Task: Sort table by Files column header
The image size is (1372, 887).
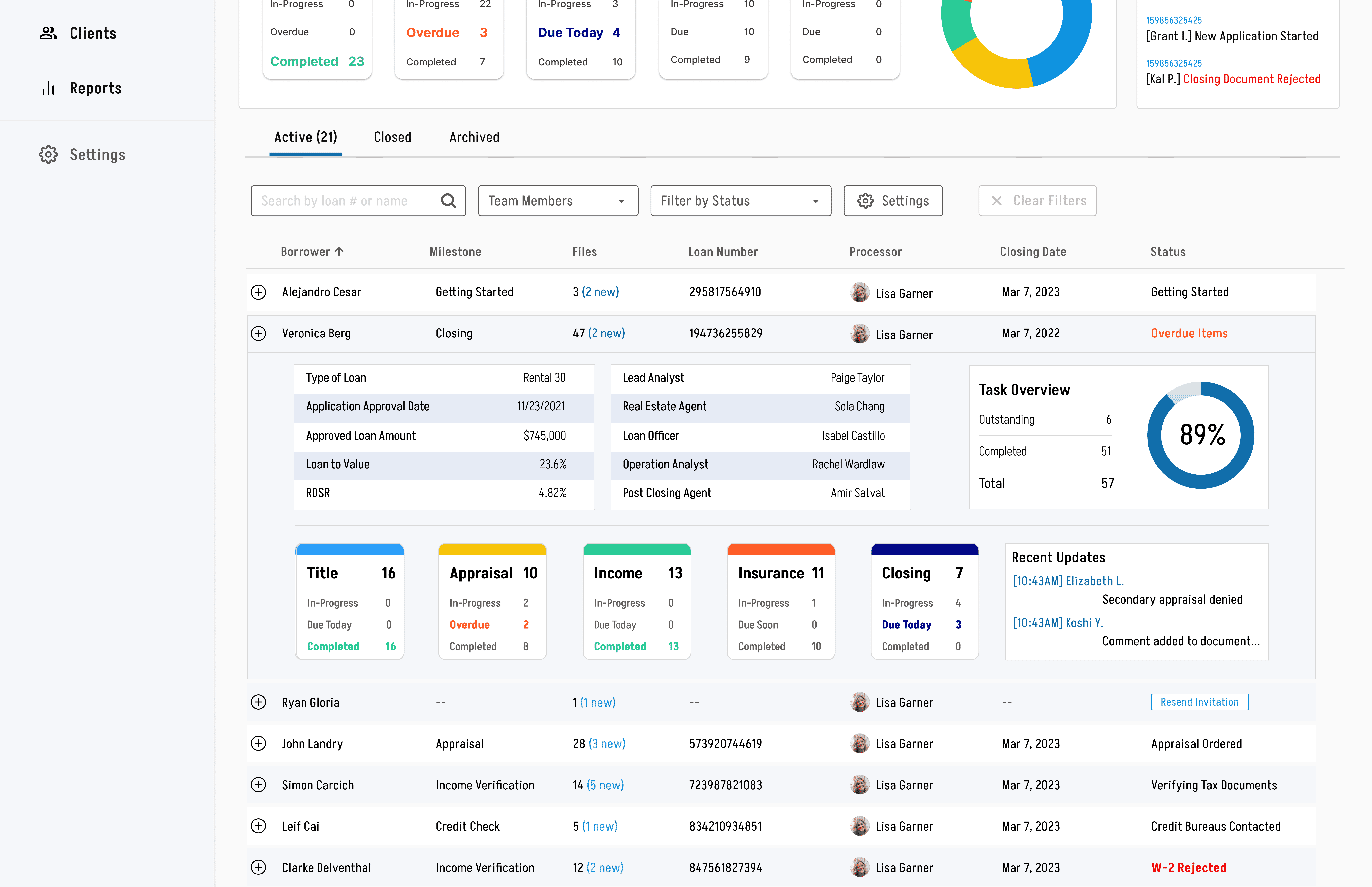Action: [x=584, y=252]
